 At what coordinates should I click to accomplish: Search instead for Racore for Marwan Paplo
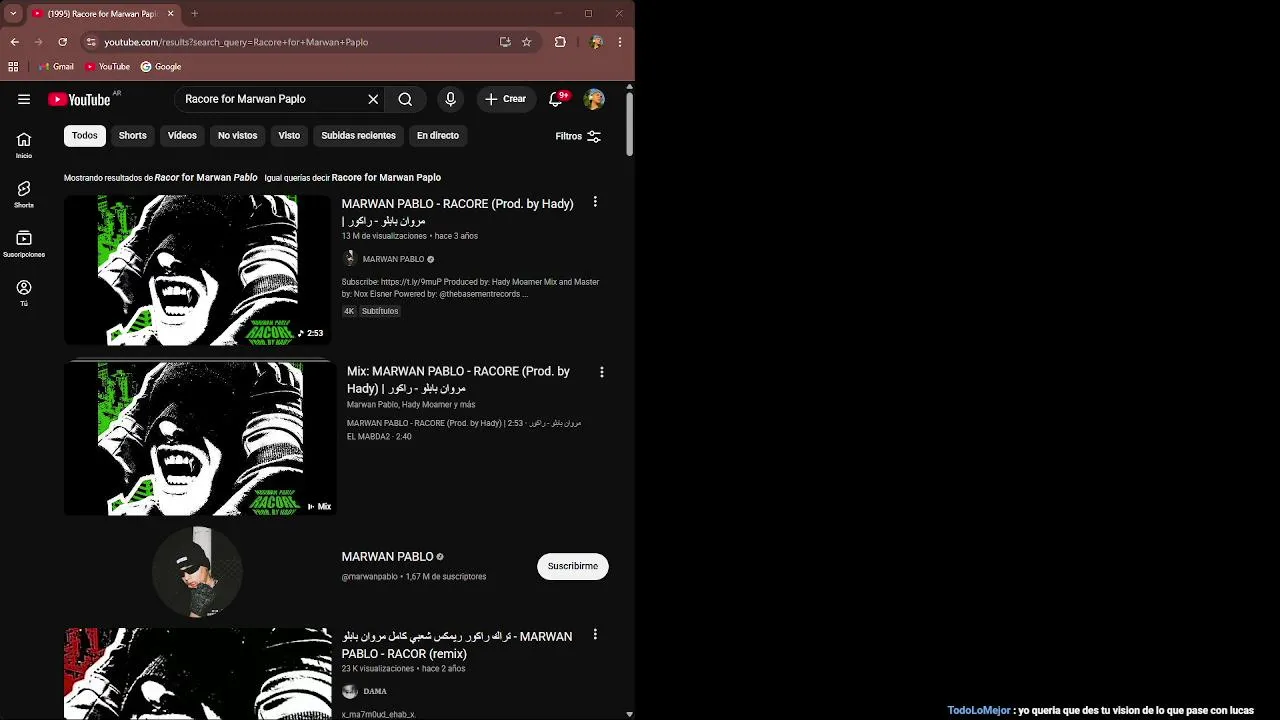click(386, 178)
